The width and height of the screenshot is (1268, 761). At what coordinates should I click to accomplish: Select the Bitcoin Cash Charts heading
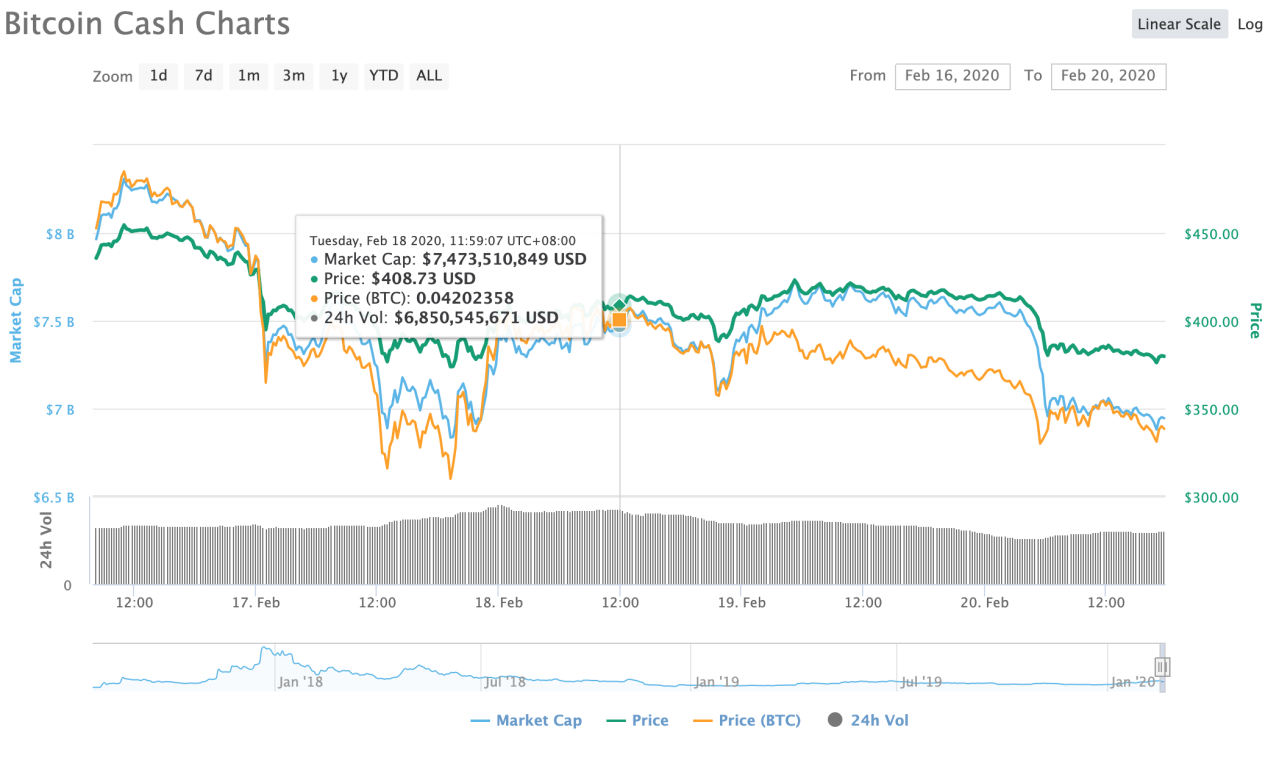(147, 24)
